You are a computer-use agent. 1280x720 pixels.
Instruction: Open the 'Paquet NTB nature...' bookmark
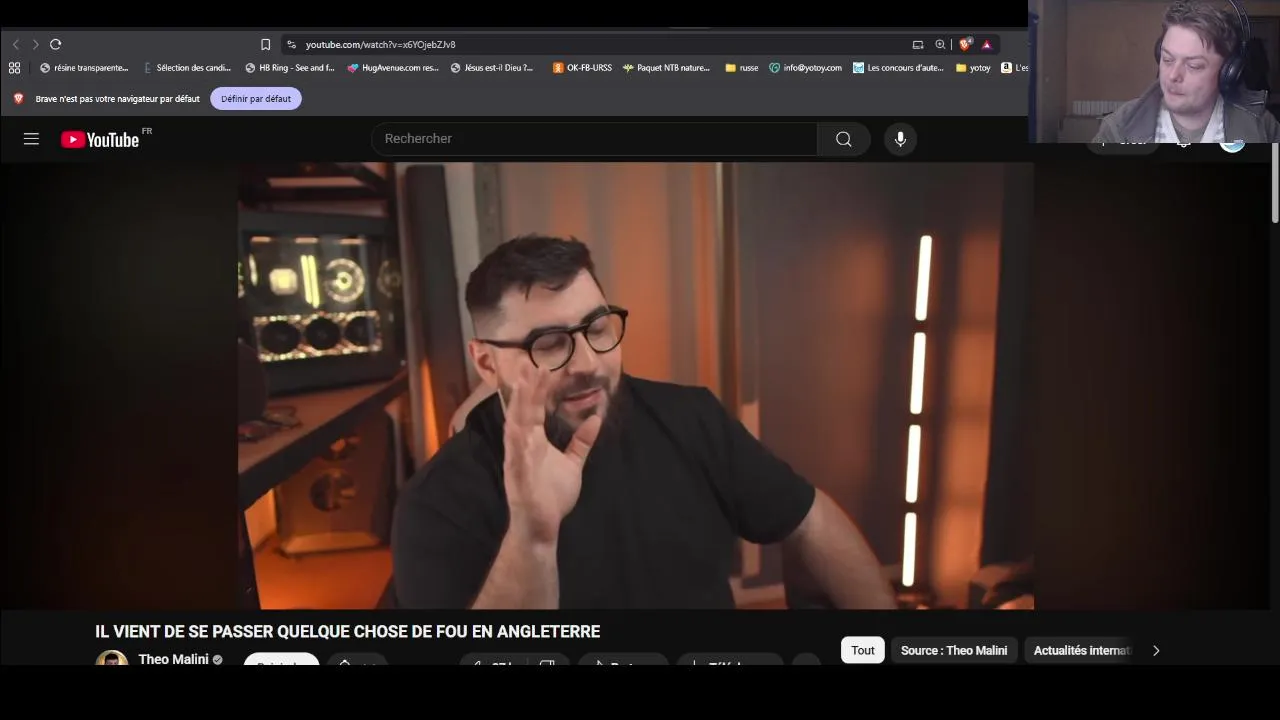666,68
